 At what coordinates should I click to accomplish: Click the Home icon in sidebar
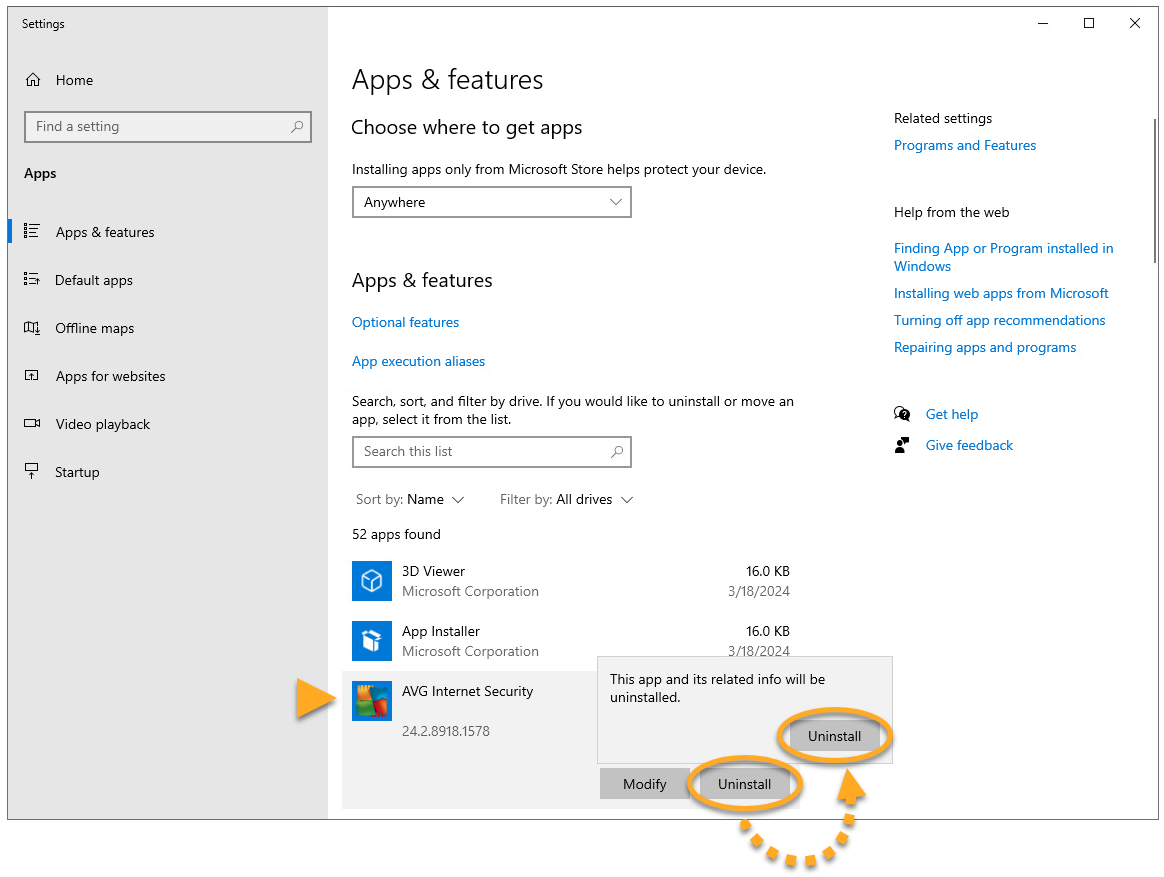(x=33, y=80)
